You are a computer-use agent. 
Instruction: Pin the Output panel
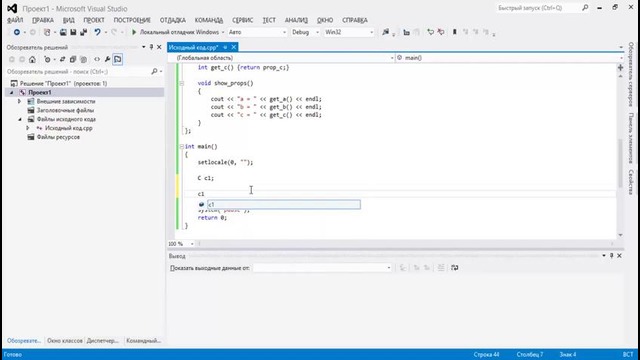(611, 256)
